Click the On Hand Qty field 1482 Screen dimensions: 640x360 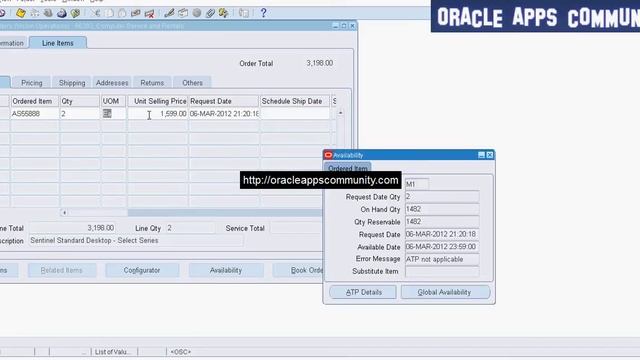442,209
